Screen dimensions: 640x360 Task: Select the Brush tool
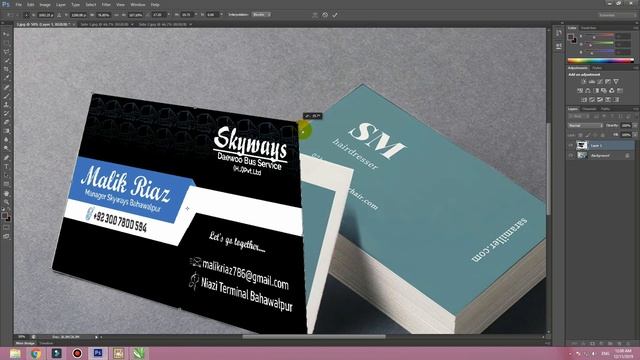[x=6, y=96]
